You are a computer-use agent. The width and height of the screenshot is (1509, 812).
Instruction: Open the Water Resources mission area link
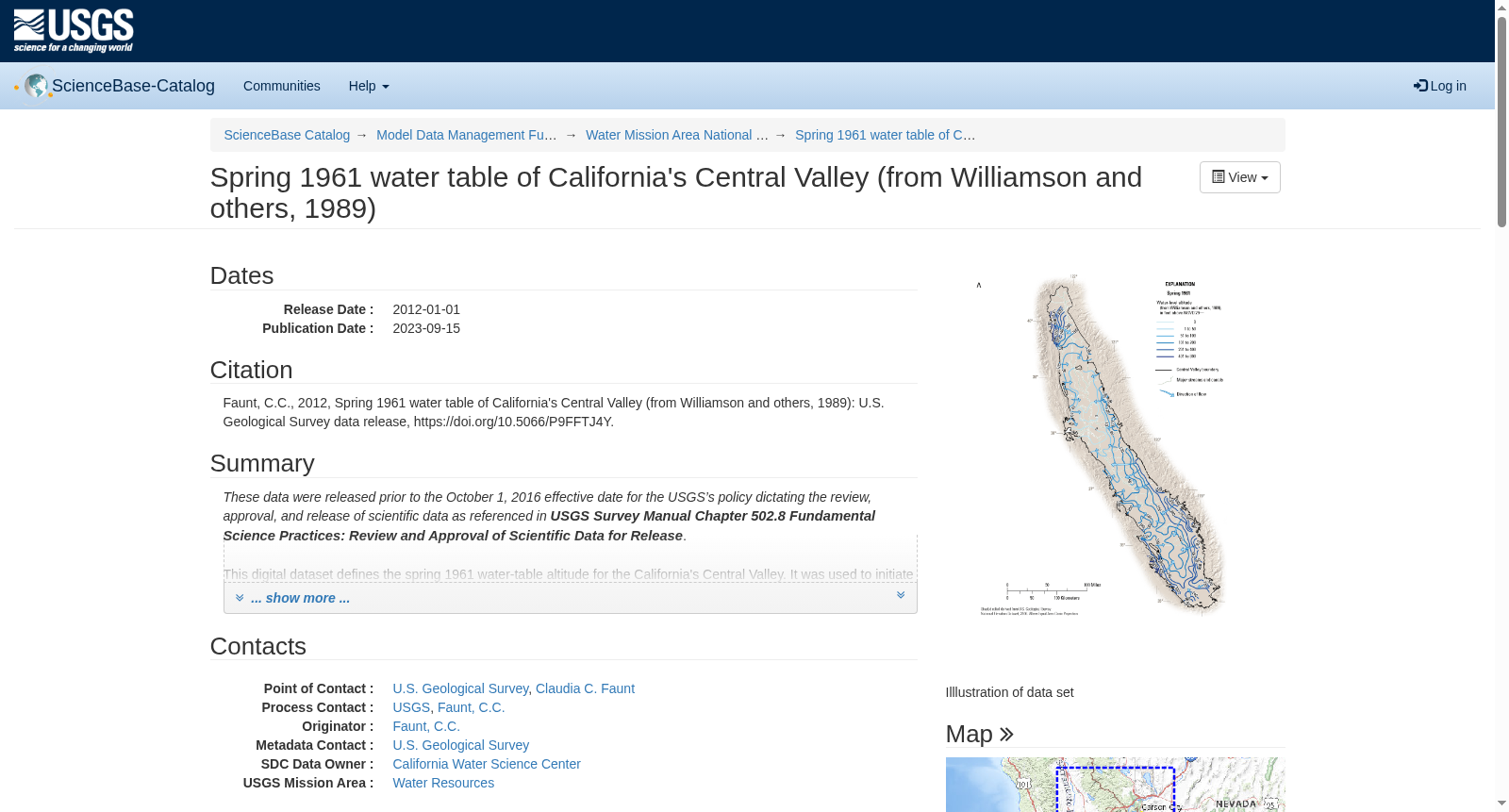coord(443,783)
